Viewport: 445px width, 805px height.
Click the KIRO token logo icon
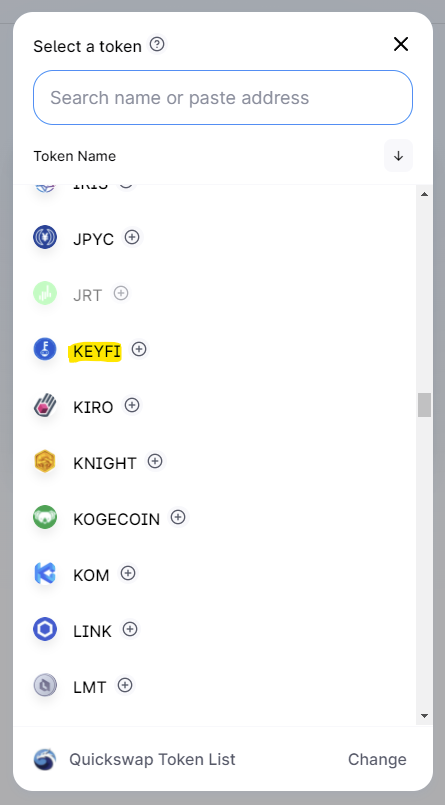(45, 406)
